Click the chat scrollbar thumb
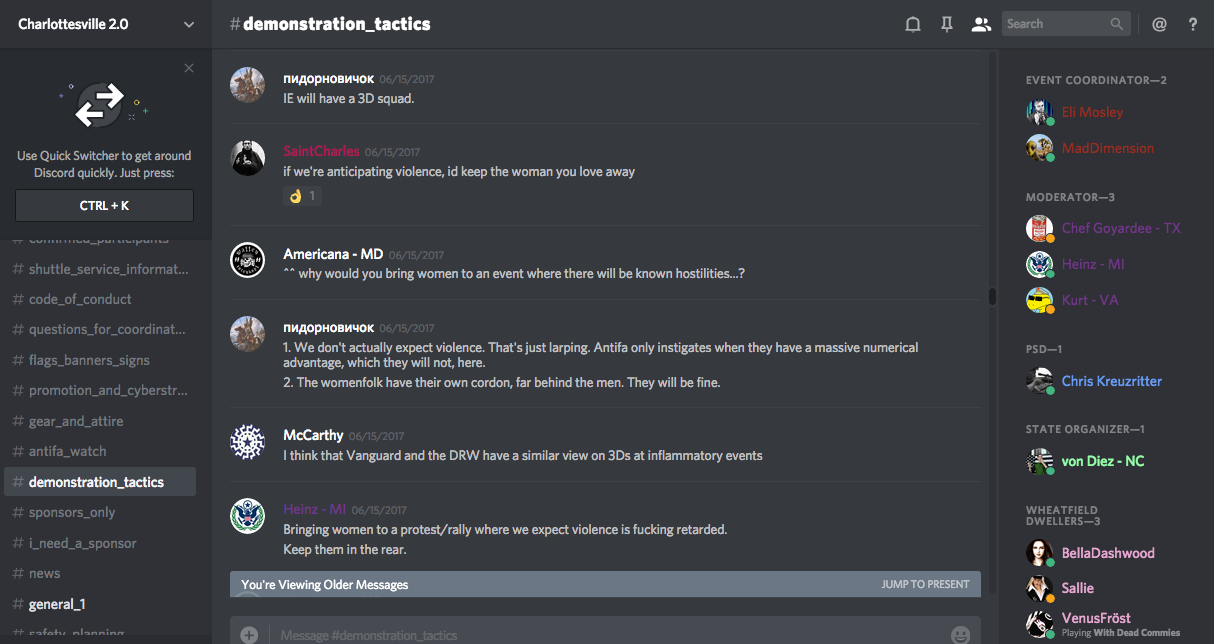This screenshot has width=1214, height=644. click(x=992, y=296)
